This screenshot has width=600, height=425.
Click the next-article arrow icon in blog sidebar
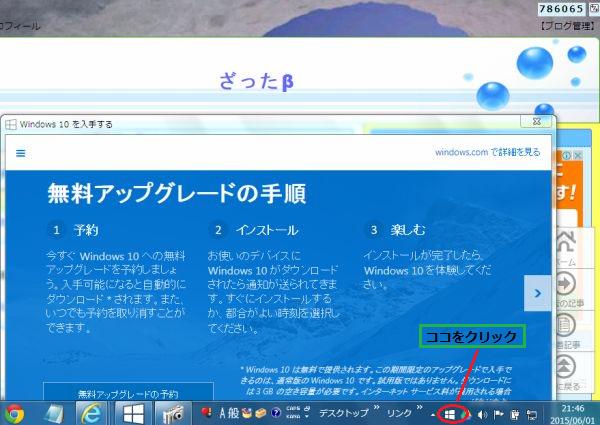click(x=565, y=284)
